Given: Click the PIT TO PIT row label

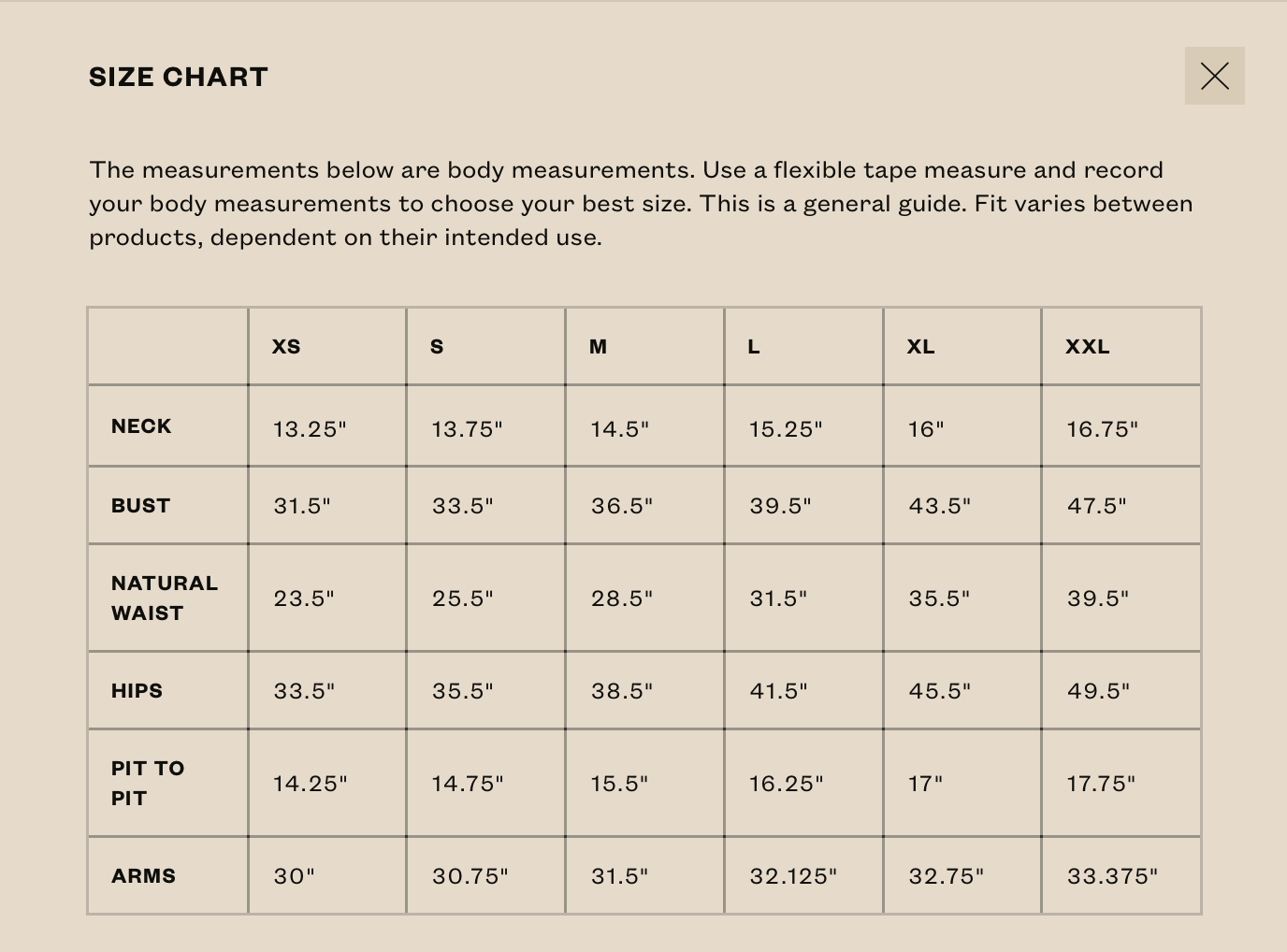Looking at the screenshot, I should coord(148,783).
